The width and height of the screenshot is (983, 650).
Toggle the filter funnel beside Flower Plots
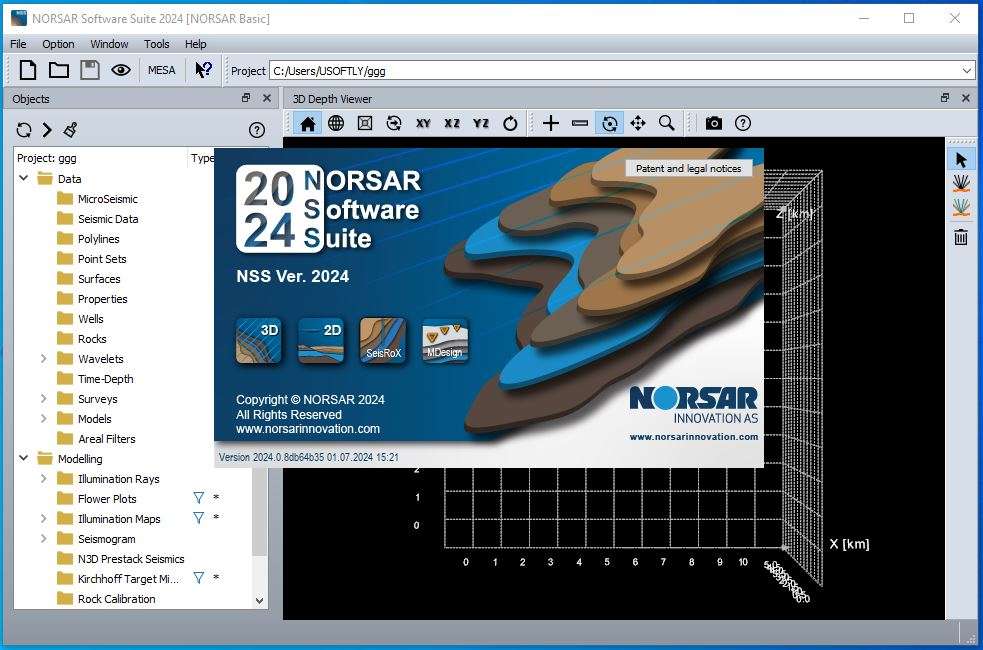[x=198, y=499]
